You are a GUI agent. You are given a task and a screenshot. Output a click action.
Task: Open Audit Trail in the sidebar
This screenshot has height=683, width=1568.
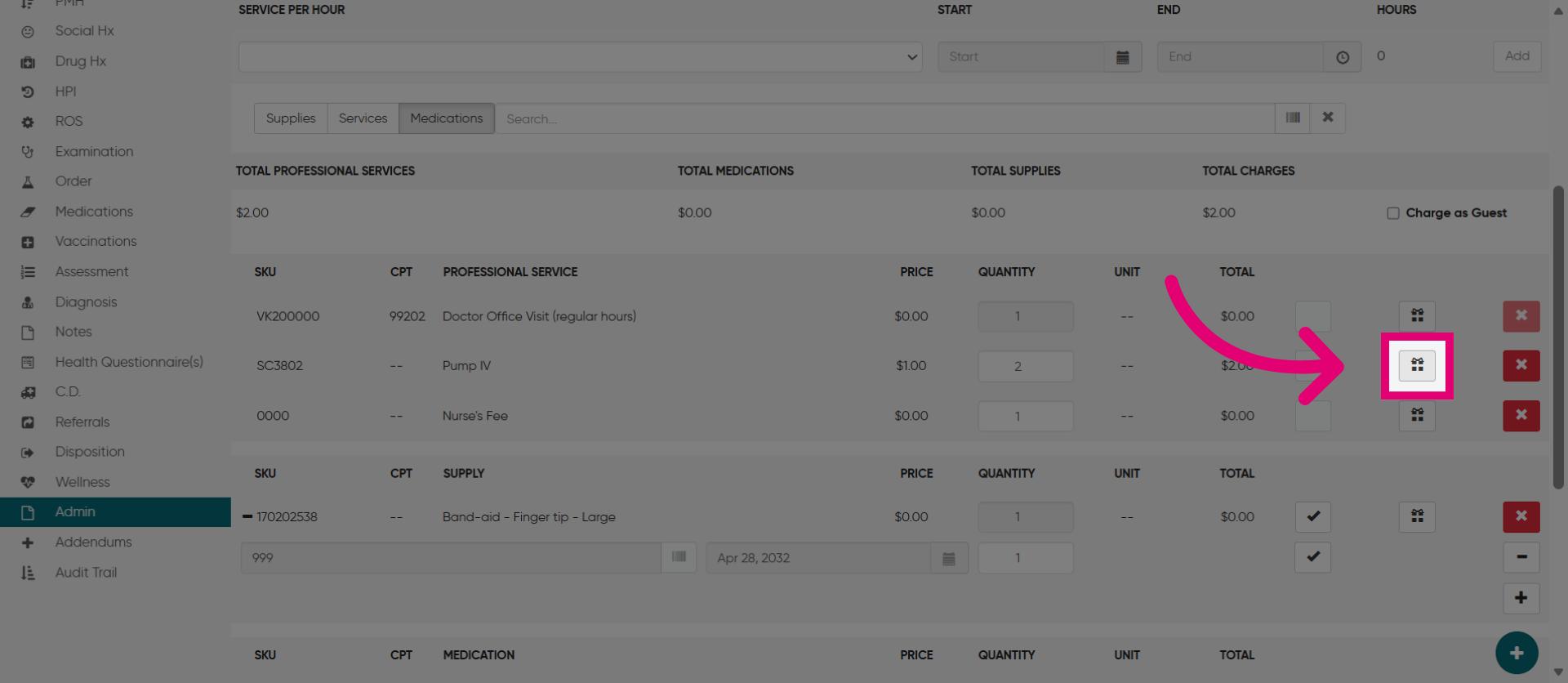(86, 572)
